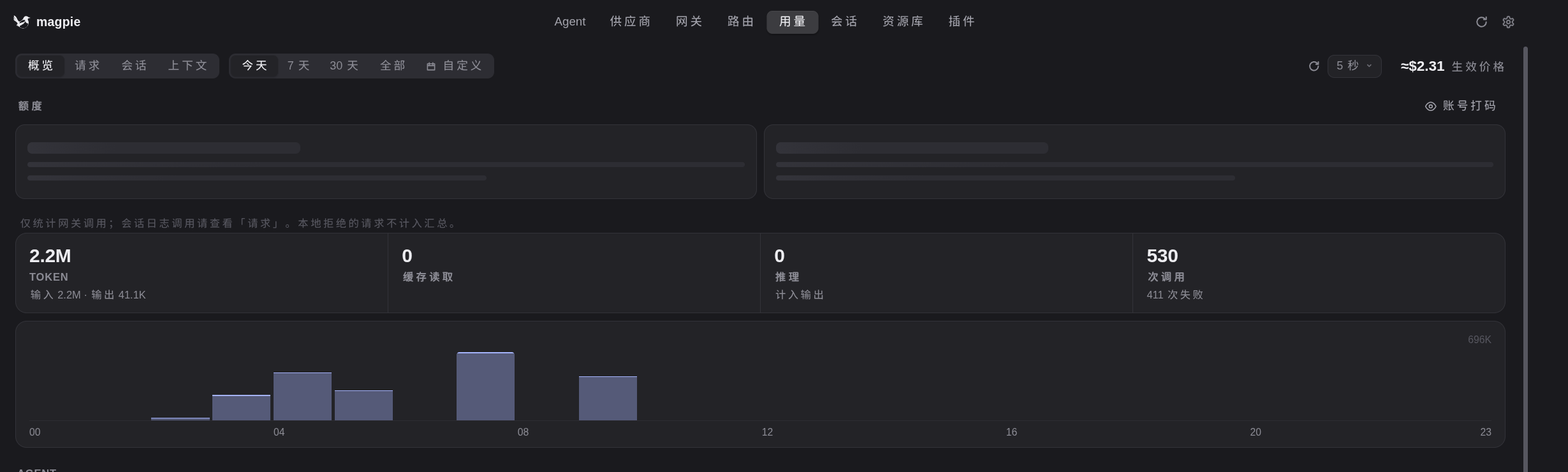Switch to the 会话 top navigation tab
This screenshot has width=1568, height=472.
[844, 22]
